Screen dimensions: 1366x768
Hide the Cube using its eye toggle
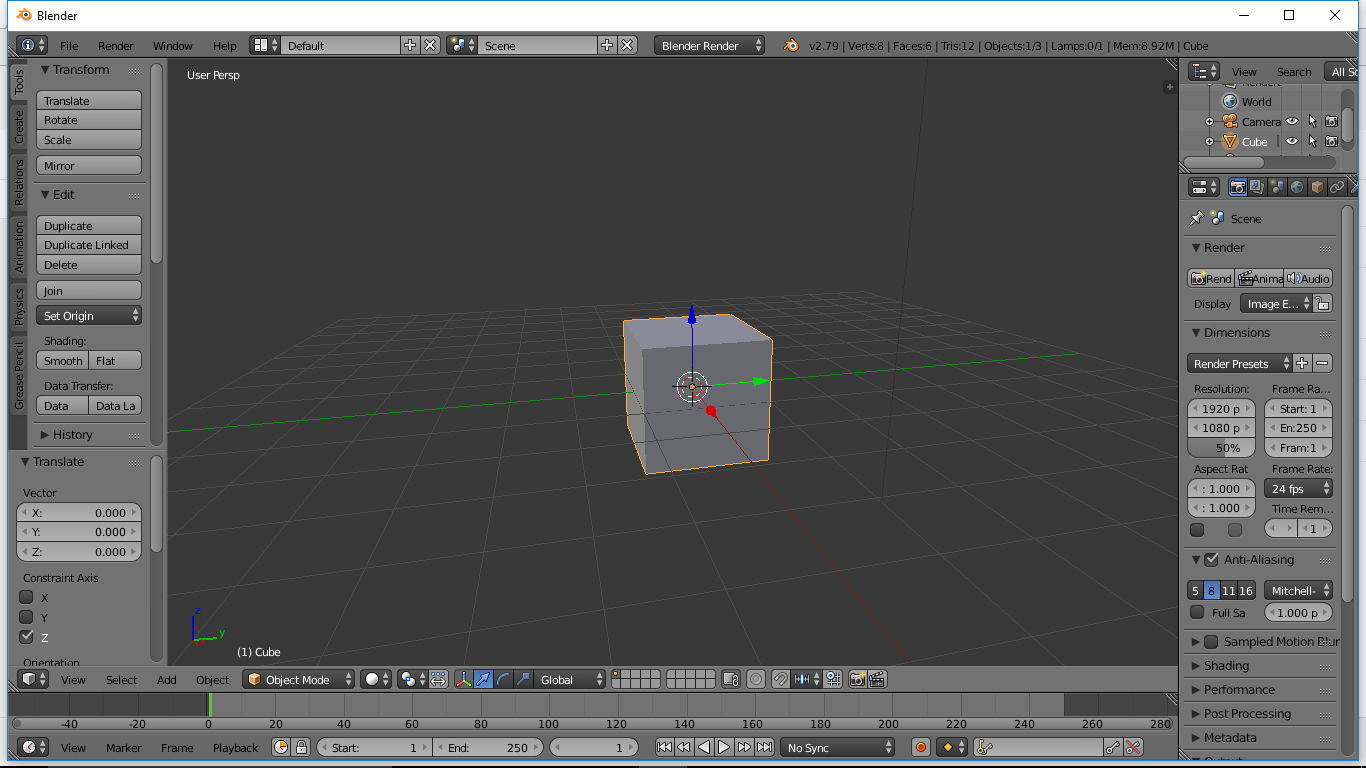click(x=1291, y=141)
